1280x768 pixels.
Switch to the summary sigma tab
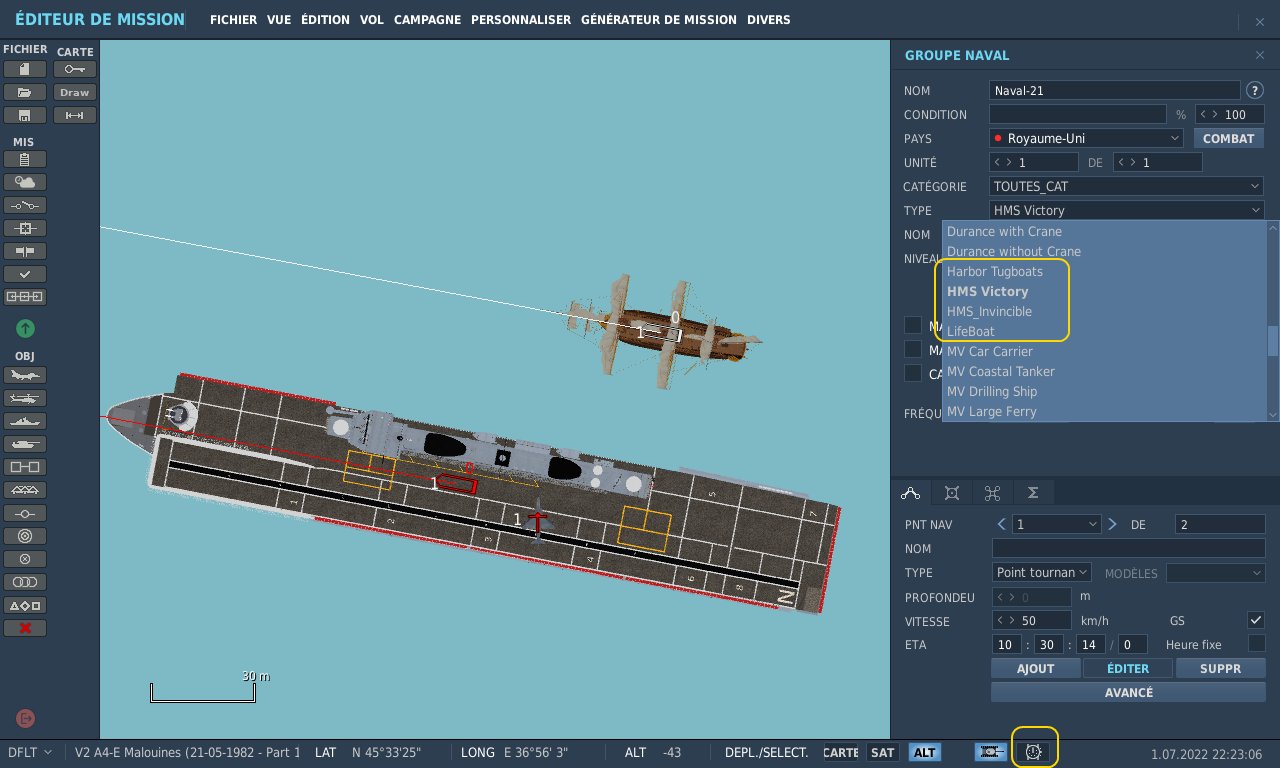pos(1033,492)
